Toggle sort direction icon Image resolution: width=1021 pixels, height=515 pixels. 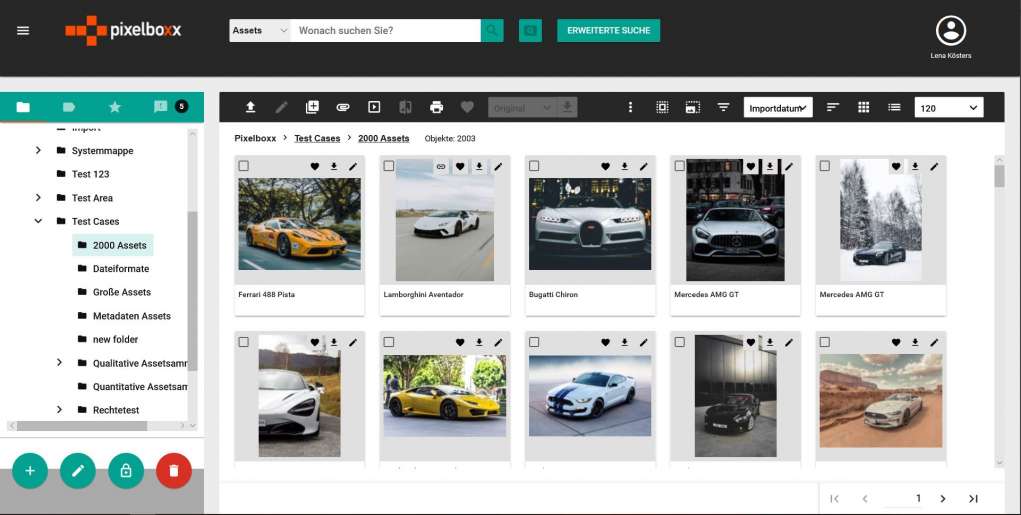pyautogui.click(x=833, y=107)
